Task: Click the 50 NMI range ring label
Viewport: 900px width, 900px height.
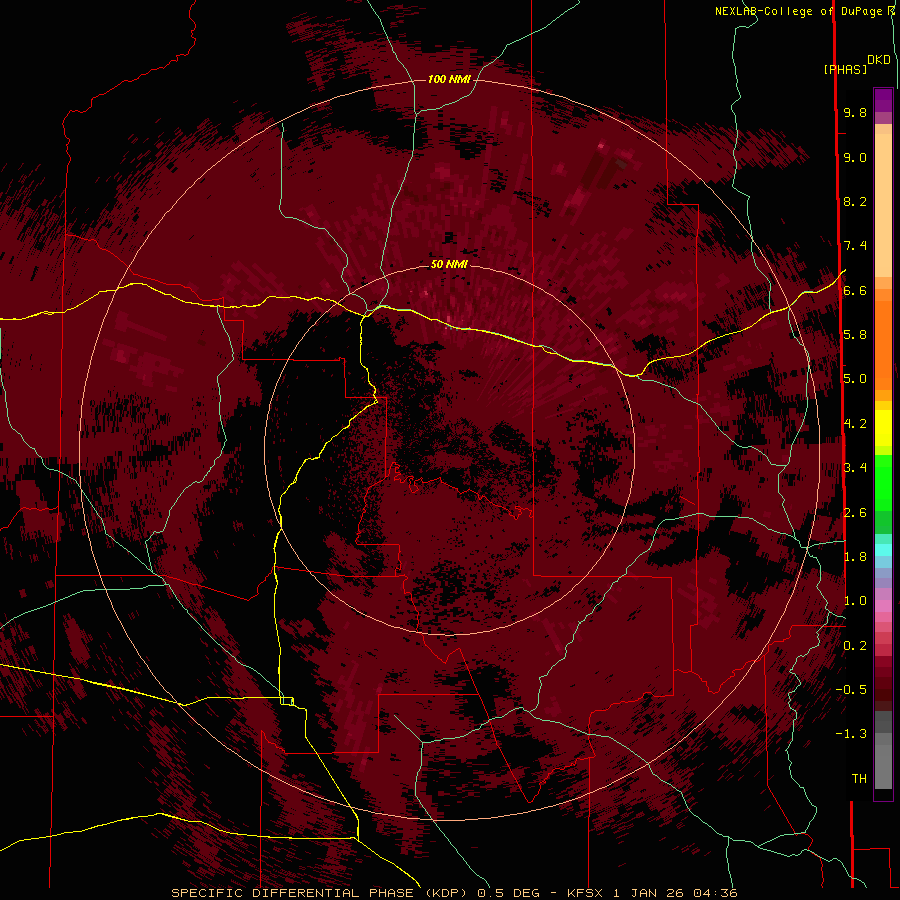Action: [x=449, y=264]
